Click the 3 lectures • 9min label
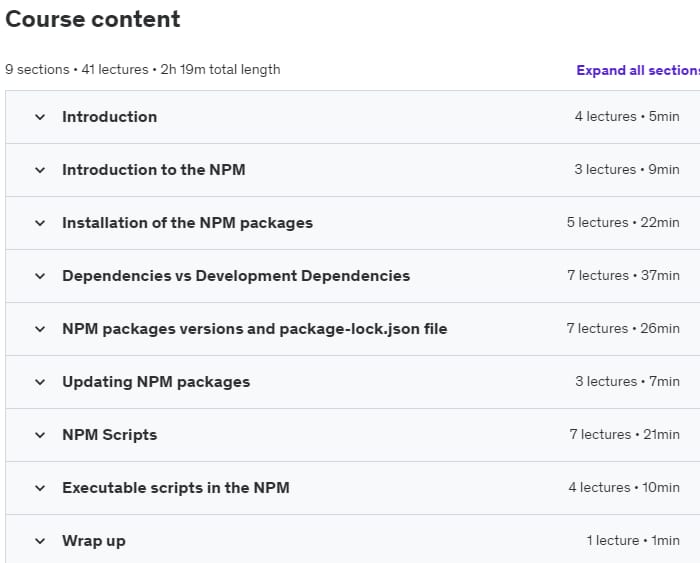Screen dimensions: 700x563 [627, 170]
